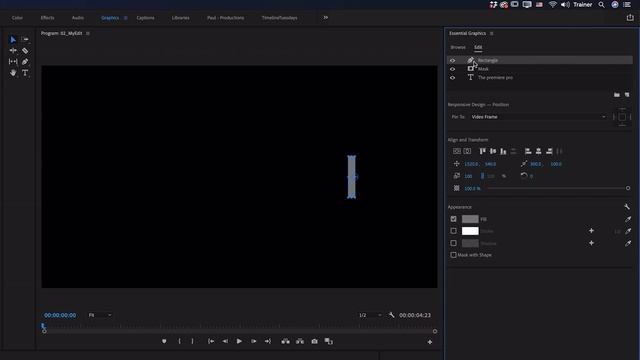
Task: Select the Ripple Edit tool
Action: [13, 51]
